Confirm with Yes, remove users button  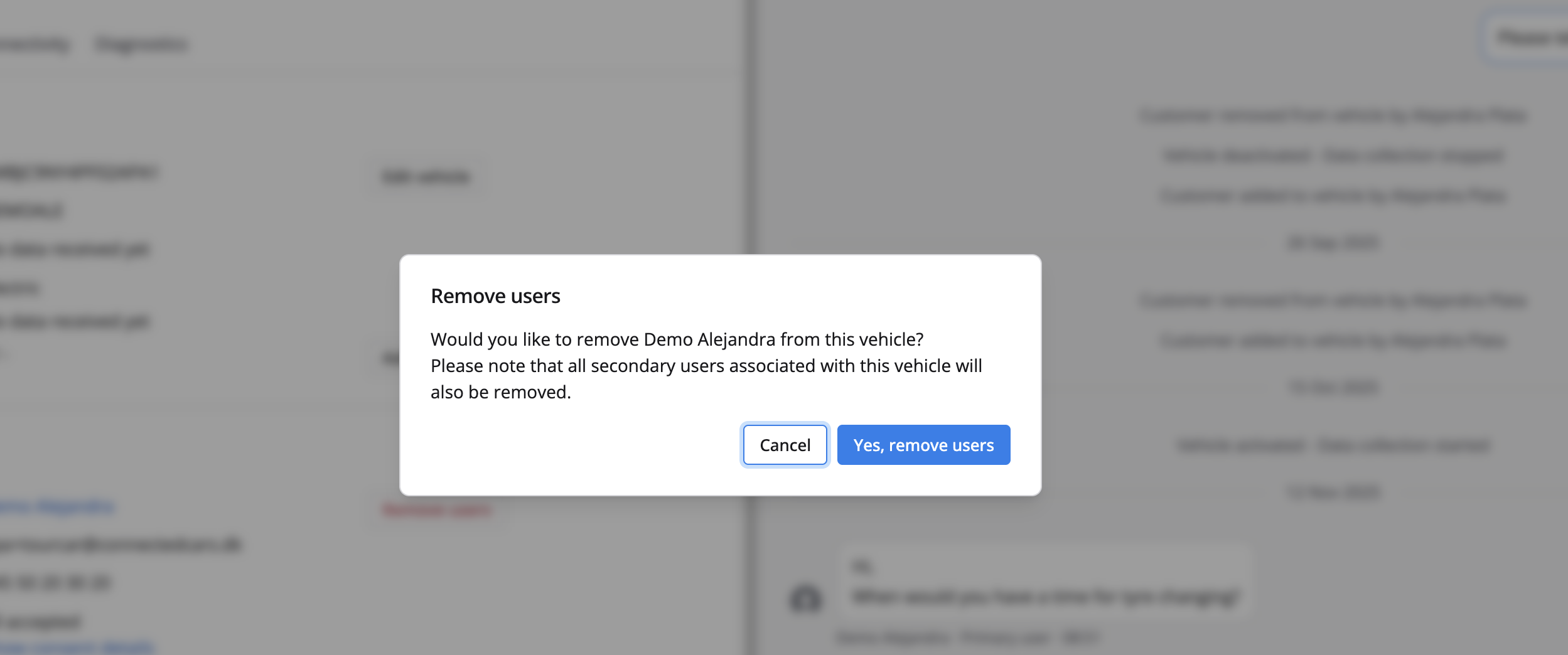click(x=923, y=445)
